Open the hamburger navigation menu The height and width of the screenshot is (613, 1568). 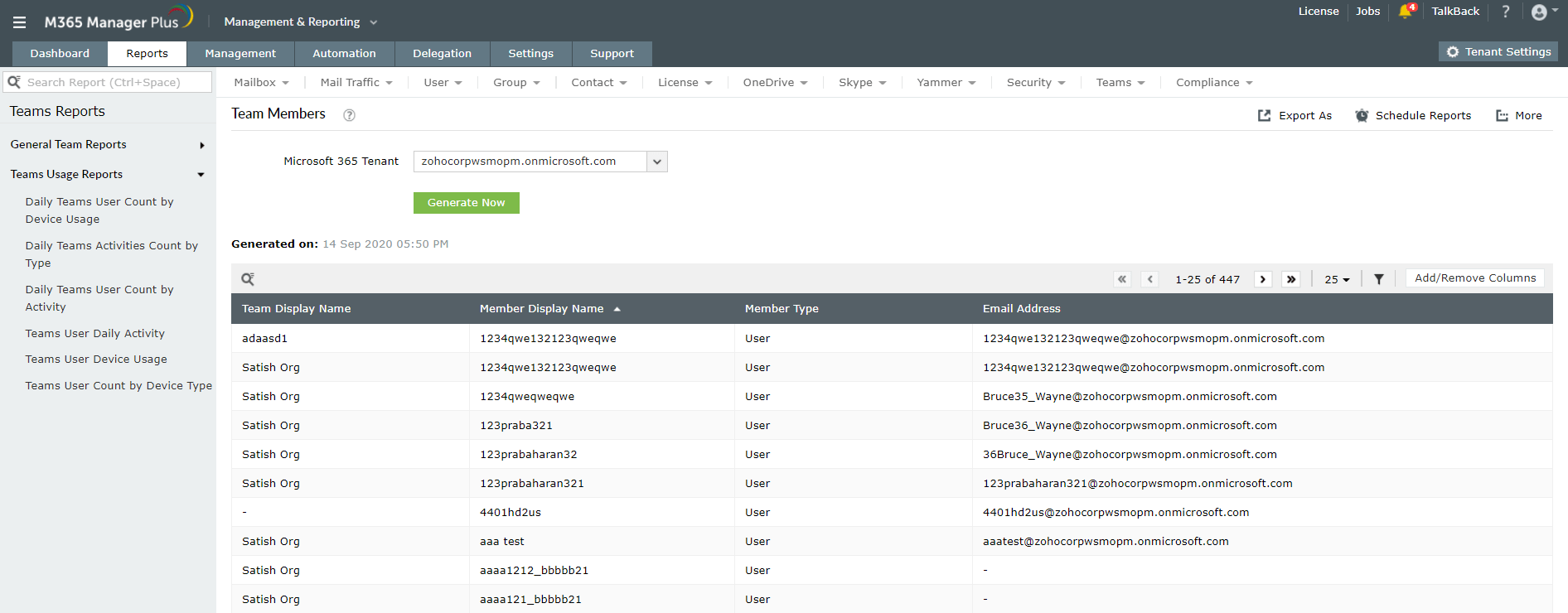[x=19, y=22]
